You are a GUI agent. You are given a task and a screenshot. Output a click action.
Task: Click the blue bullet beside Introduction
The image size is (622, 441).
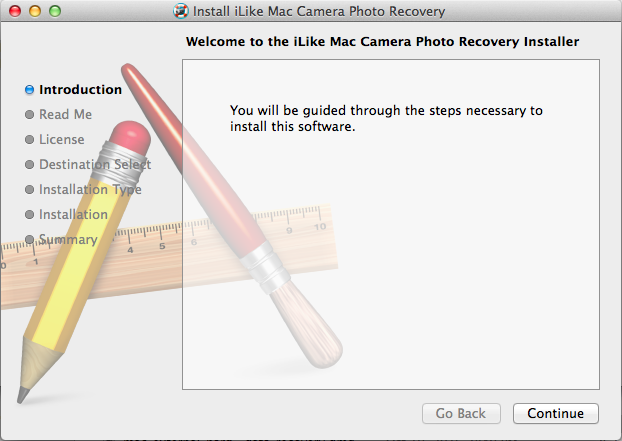coord(30,90)
